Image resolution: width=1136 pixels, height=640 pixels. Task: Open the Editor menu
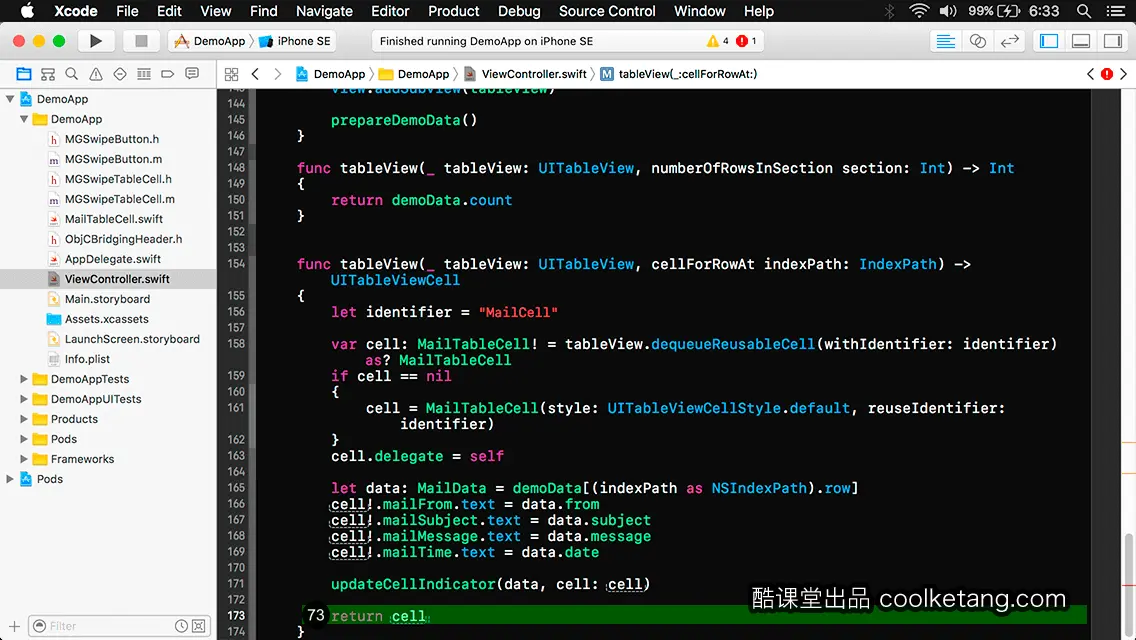390,11
